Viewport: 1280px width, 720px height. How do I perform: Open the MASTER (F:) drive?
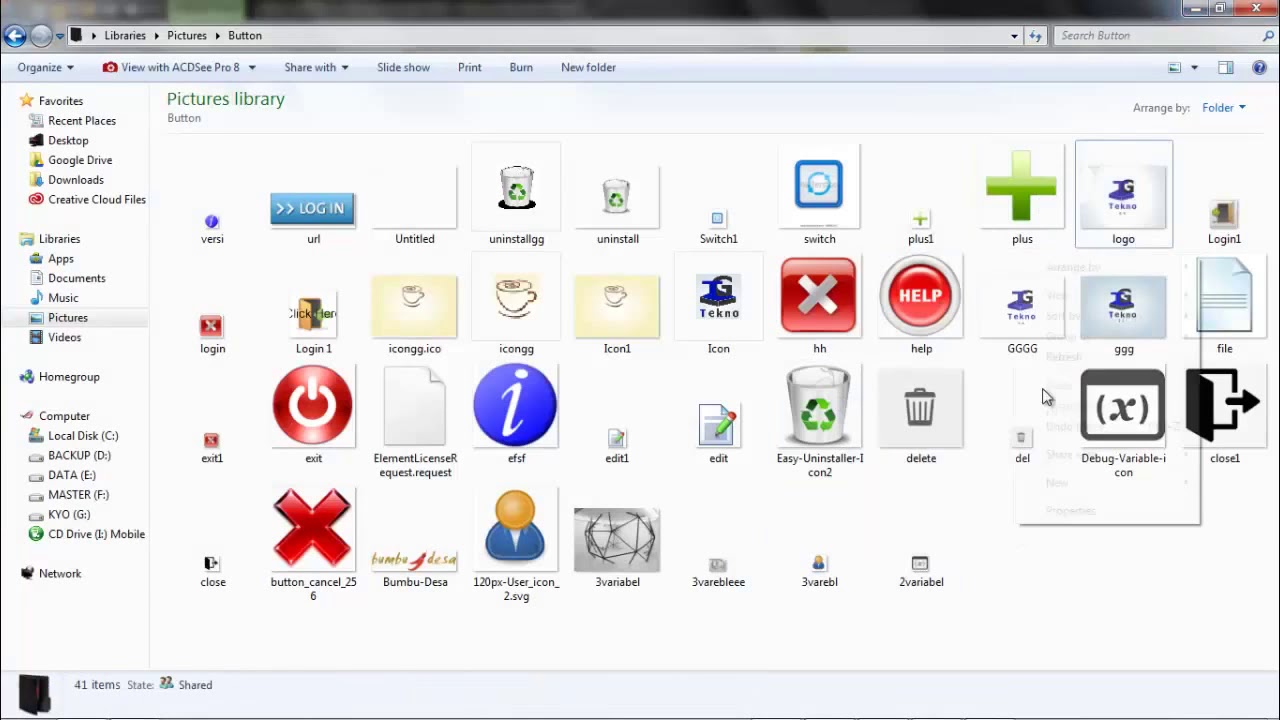pyautogui.click(x=78, y=494)
